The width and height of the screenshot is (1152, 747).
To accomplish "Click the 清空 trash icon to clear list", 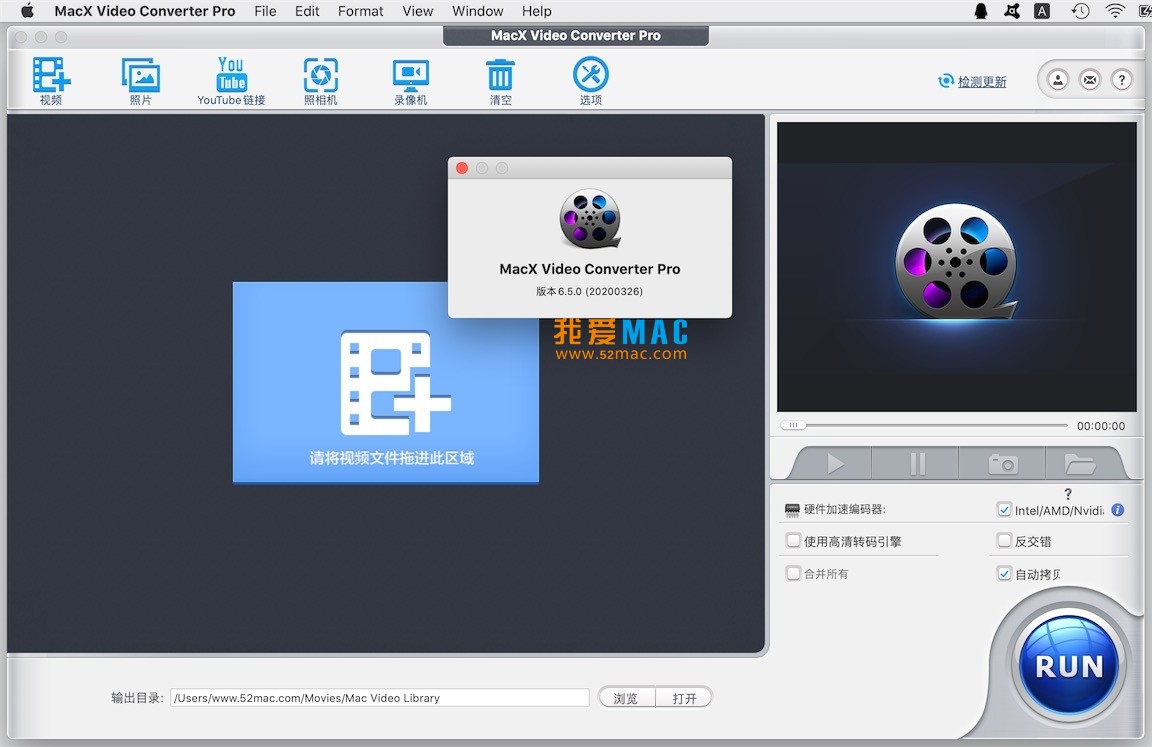I will (500, 80).
